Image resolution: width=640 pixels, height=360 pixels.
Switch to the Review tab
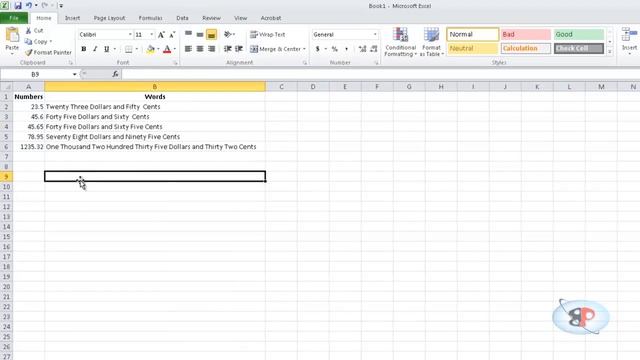[x=211, y=18]
